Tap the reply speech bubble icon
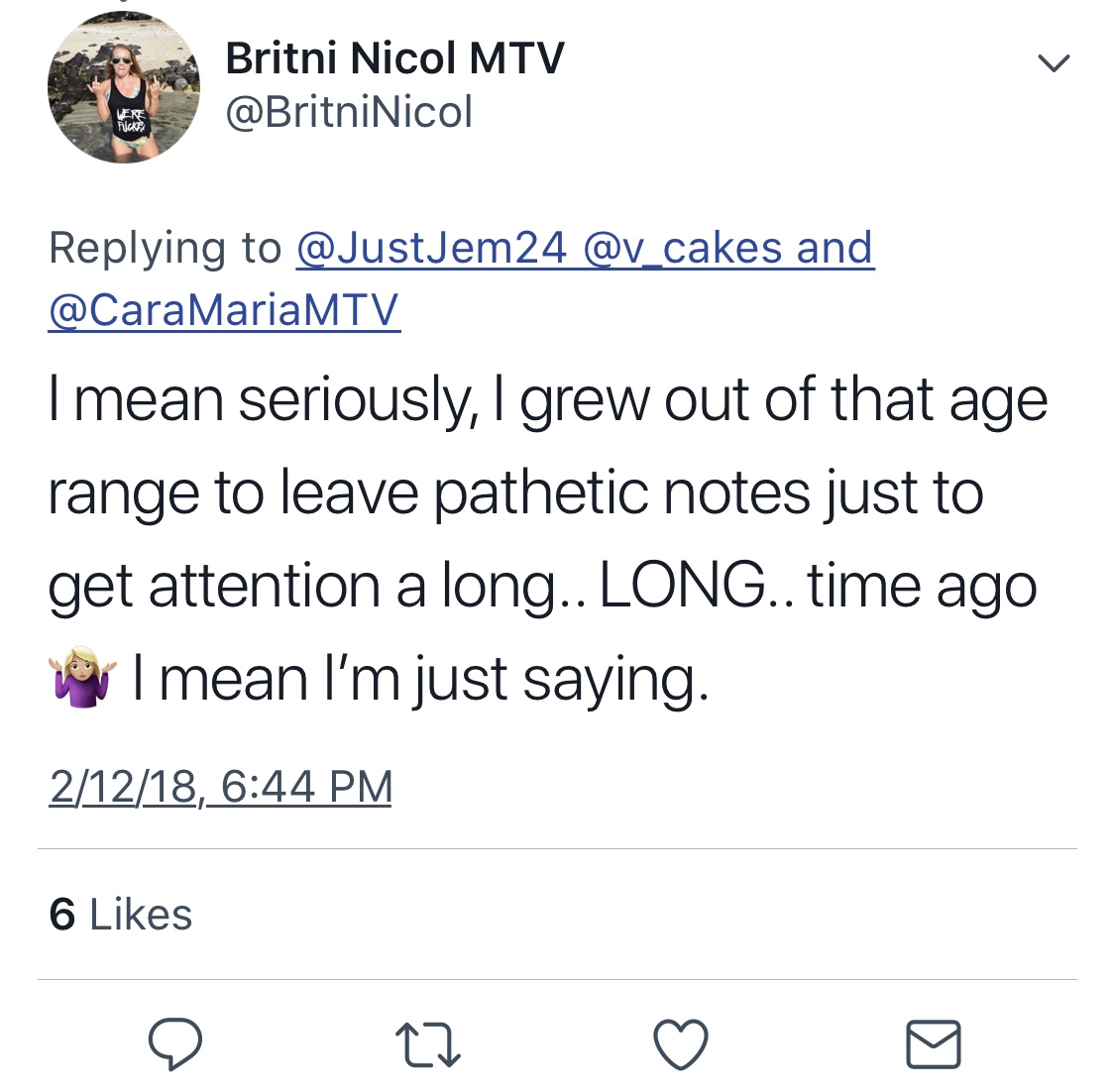 (x=174, y=1042)
